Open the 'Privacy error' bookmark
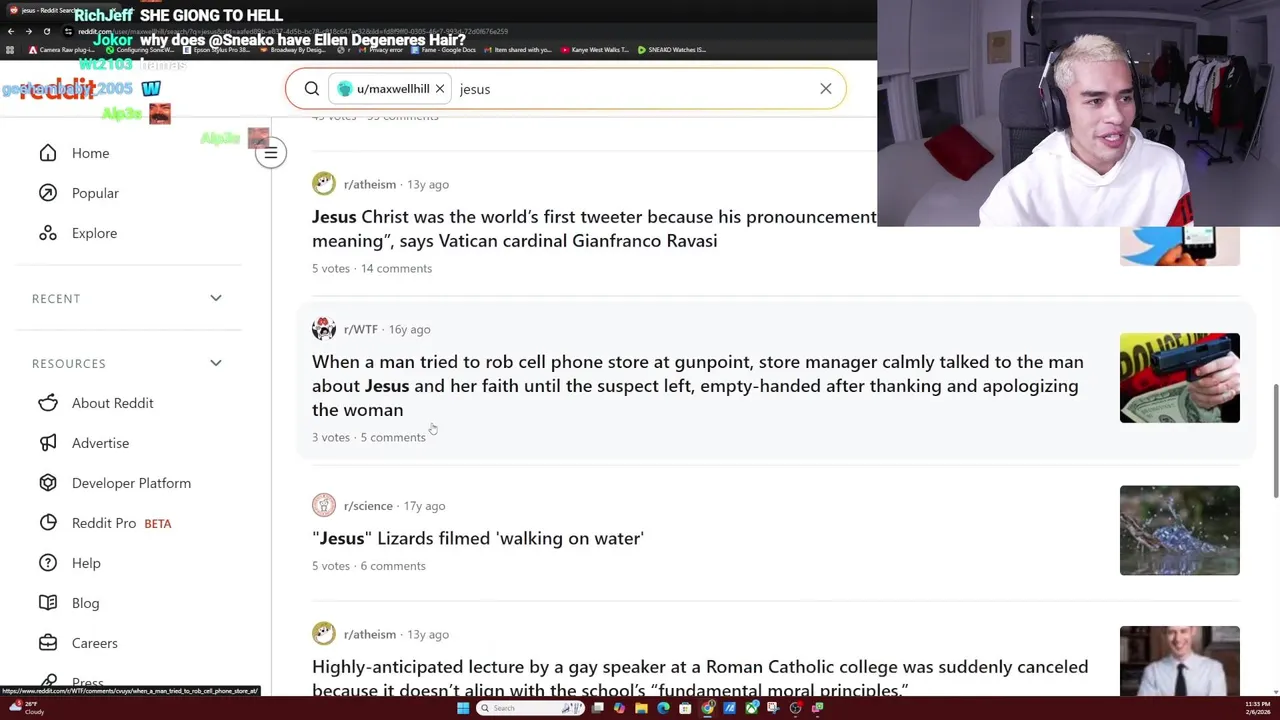 (x=380, y=50)
